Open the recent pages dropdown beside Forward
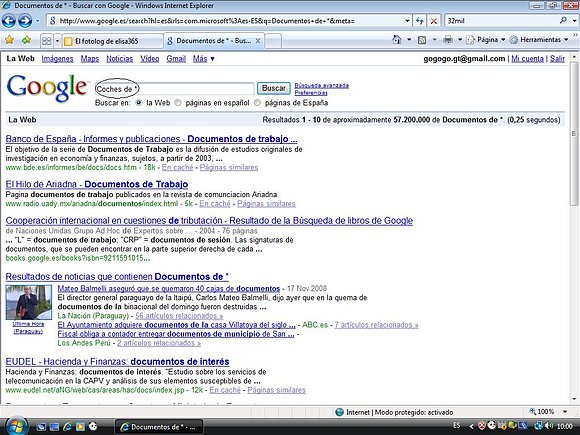The height and width of the screenshot is (435, 580). pos(37,21)
